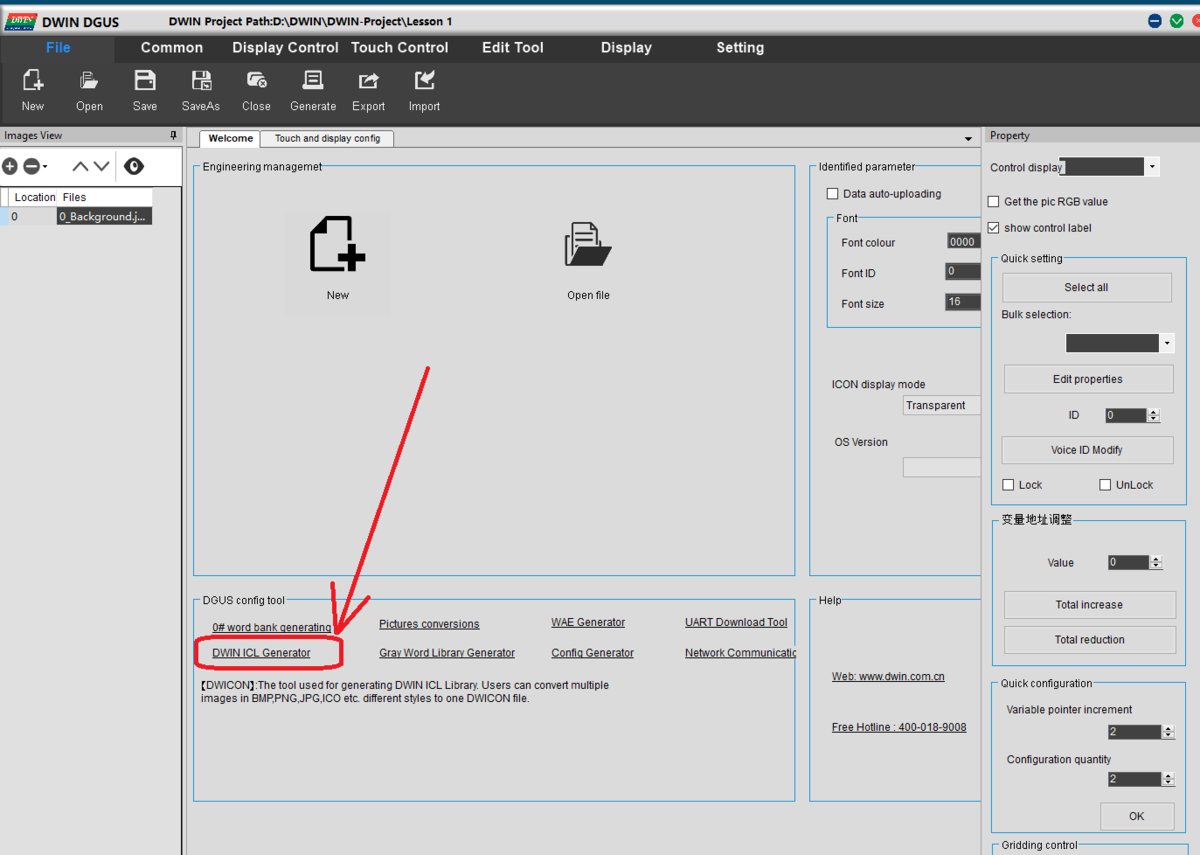
Task: Open the Display Control menu
Action: (285, 48)
